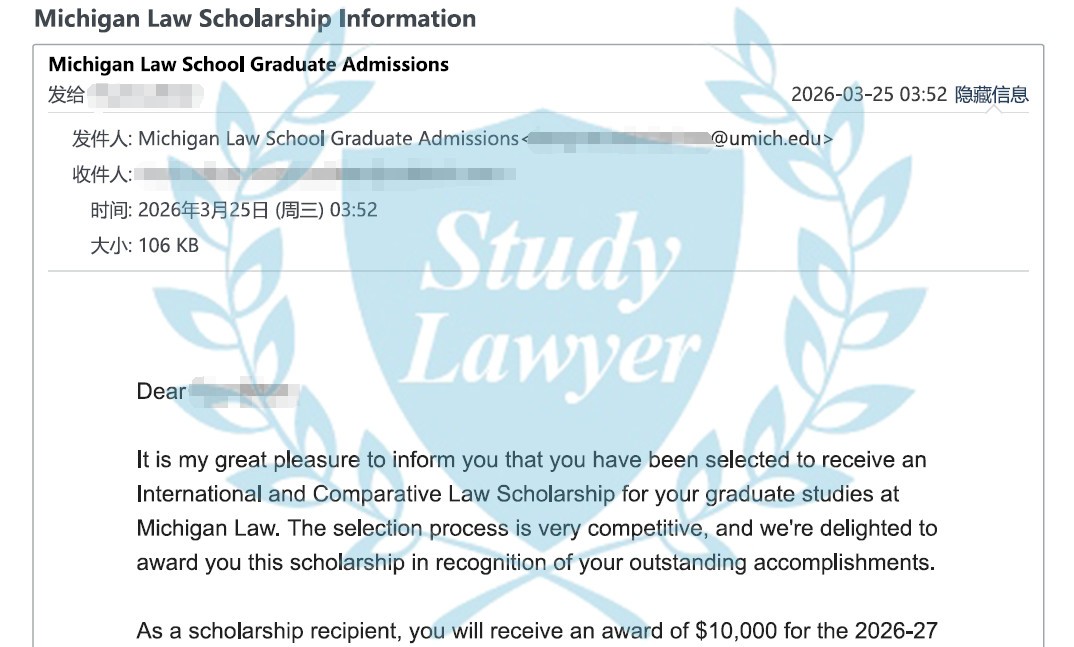Click sender name in the 发件人 row
The image size is (1074, 647).
(328, 139)
